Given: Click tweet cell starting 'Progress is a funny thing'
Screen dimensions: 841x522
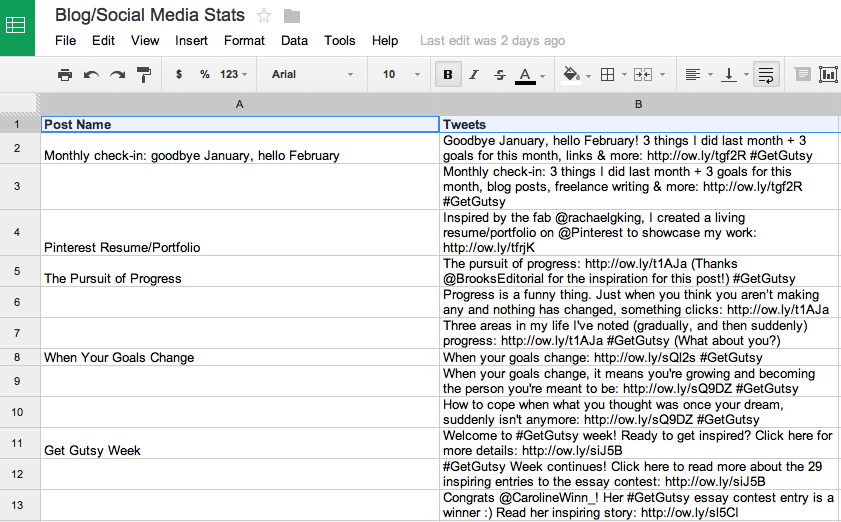Looking at the screenshot, I should click(640, 302).
